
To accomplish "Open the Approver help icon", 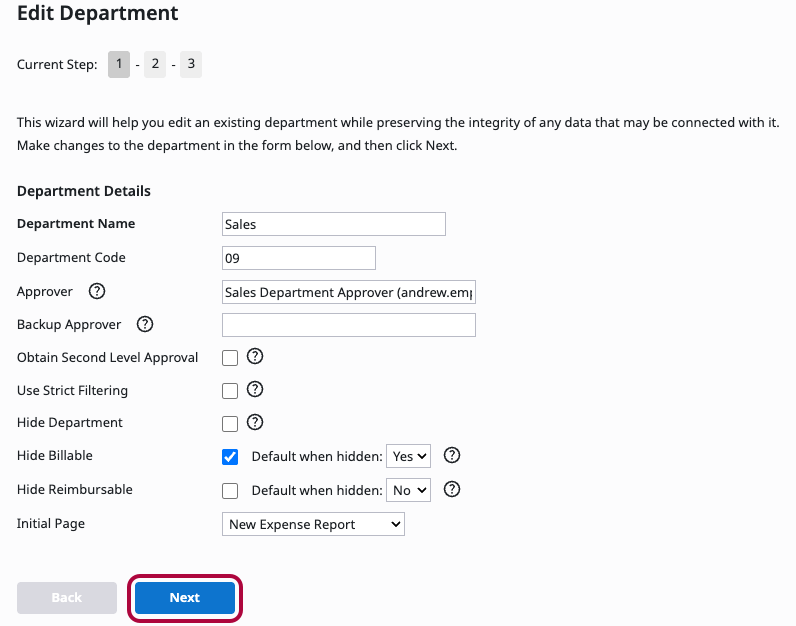I will point(96,291).
